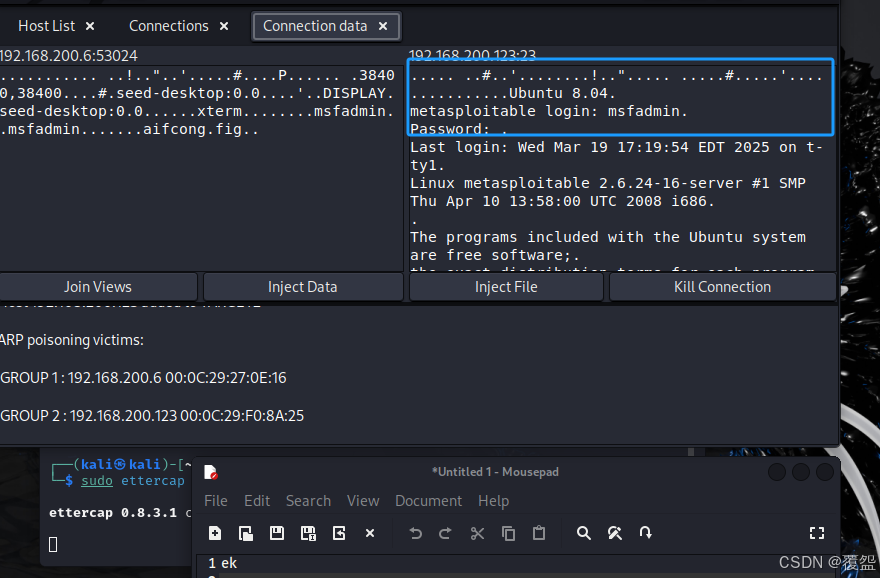Click 'ettercap 0.8.3.1' text in terminal
The height and width of the screenshot is (578, 880).
coord(113,513)
